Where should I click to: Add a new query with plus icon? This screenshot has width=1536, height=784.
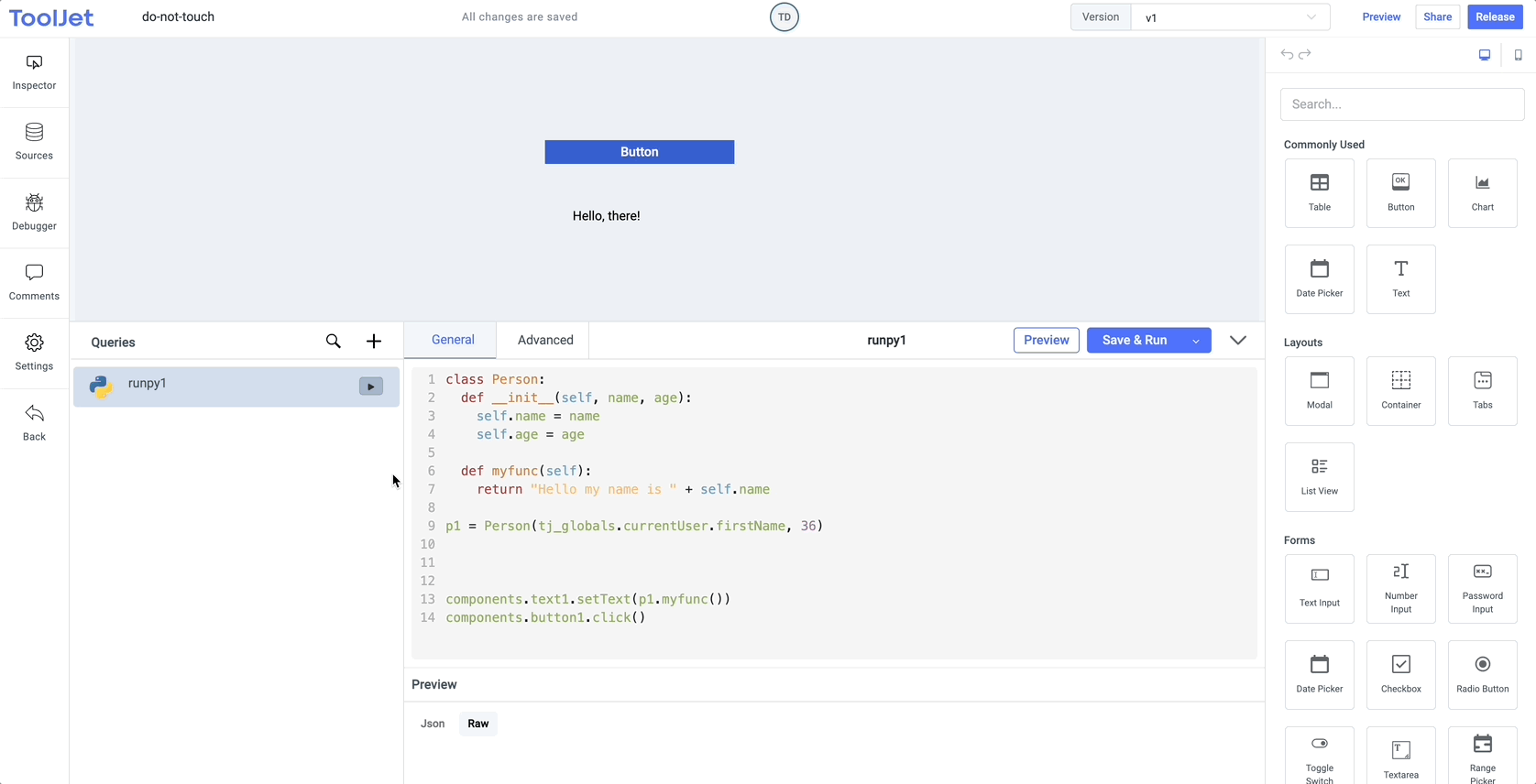tap(374, 342)
